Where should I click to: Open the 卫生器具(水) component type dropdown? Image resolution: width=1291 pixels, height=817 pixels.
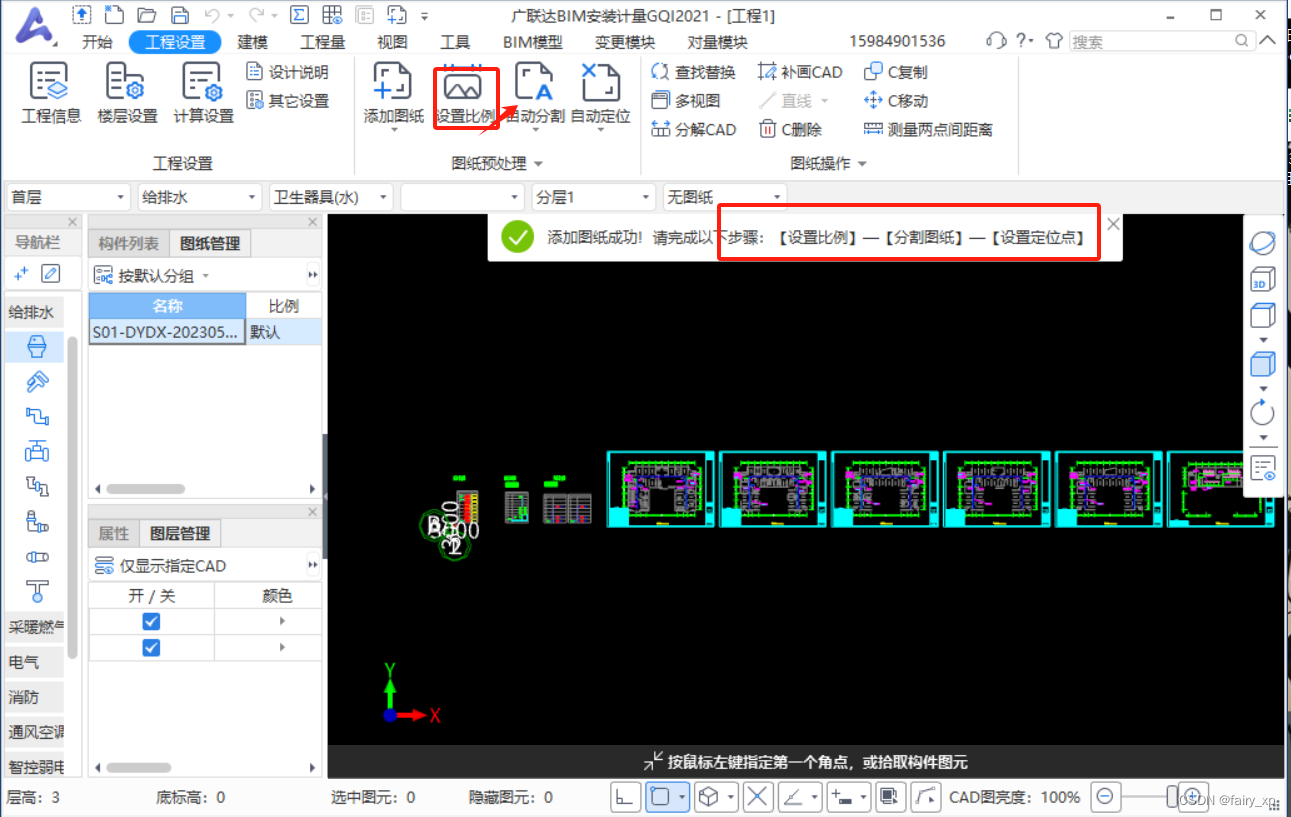332,197
